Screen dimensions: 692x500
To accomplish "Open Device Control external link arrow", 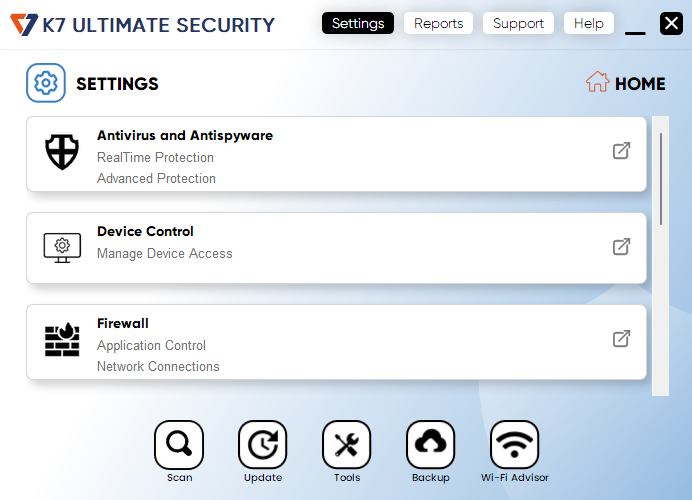I will 621,246.
